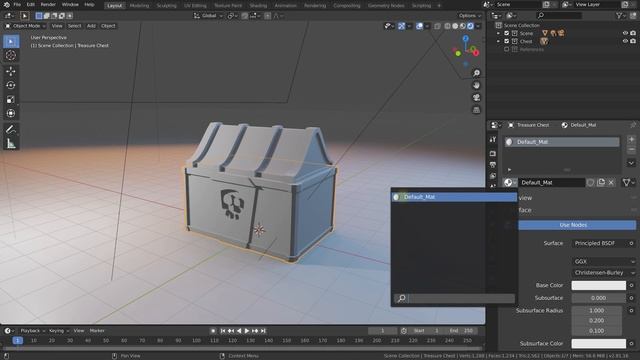
Task: Uncheck the Chest collection checkbox
Action: pos(507,41)
